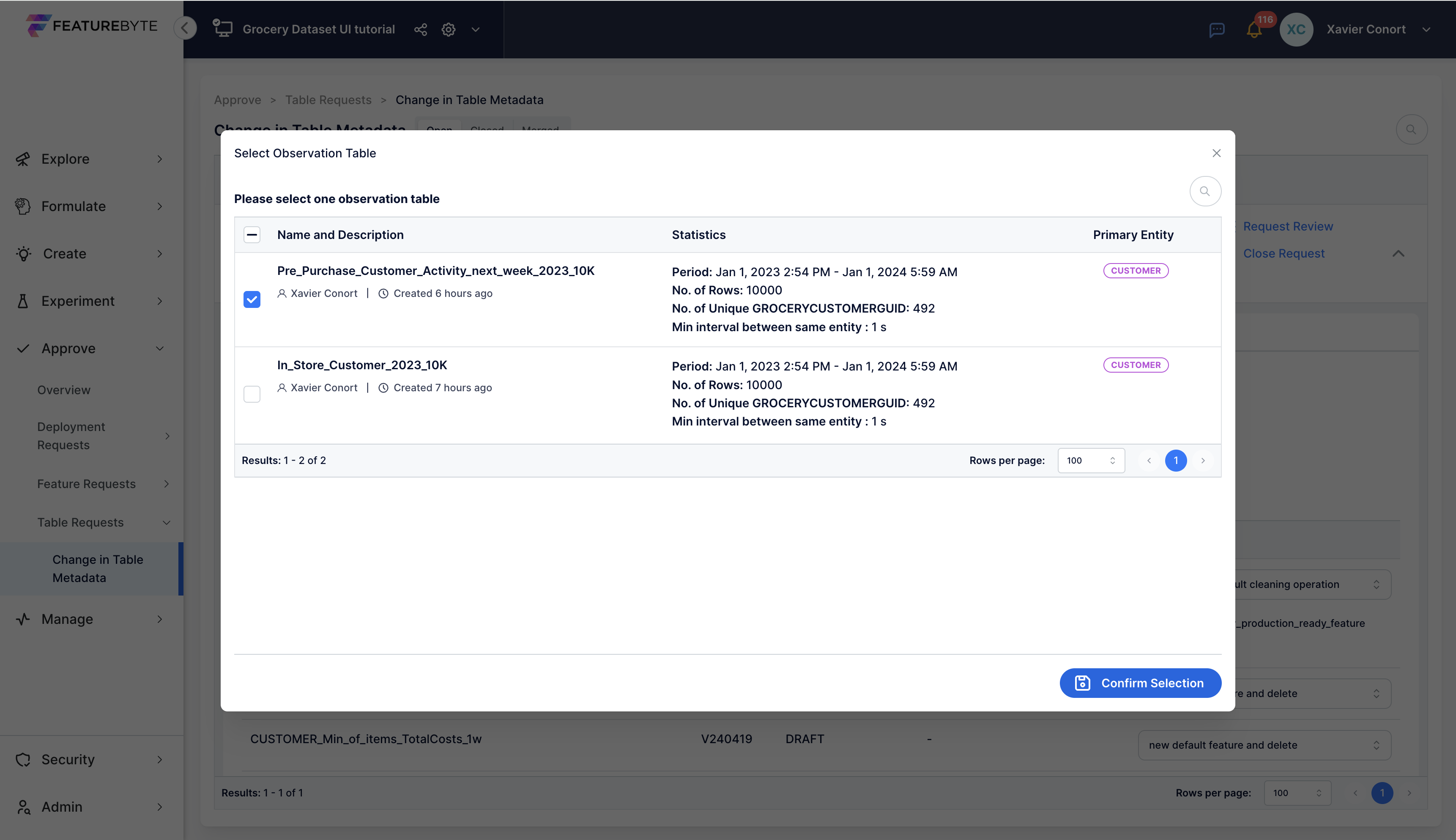Click the XC user avatar
This screenshot has height=840, width=1456.
coord(1296,30)
